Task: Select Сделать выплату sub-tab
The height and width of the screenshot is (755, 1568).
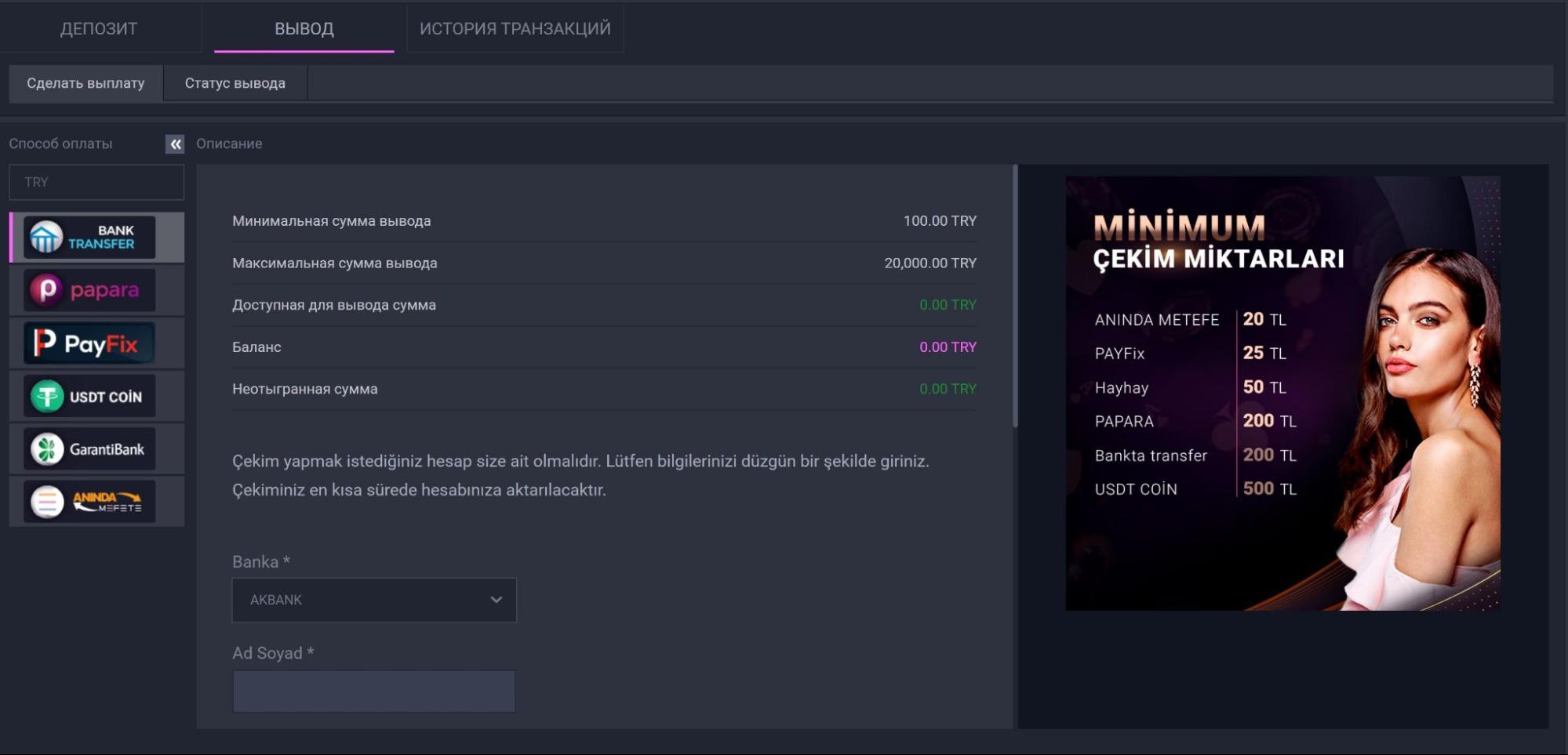Action: (x=85, y=83)
